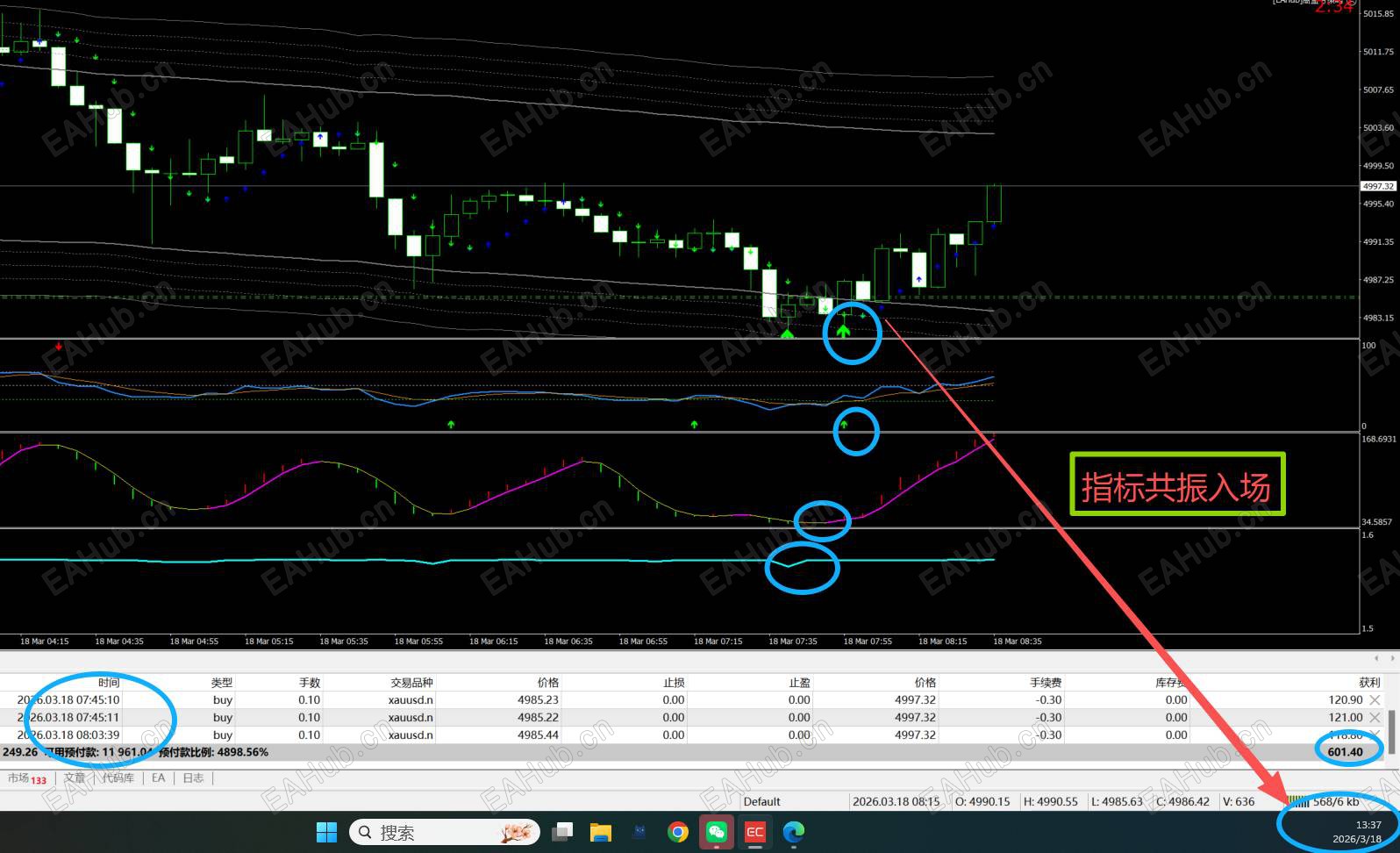Screen dimensions: 1400x853
Task: Click the 5011.75 price axis label
Action: tap(1378, 52)
